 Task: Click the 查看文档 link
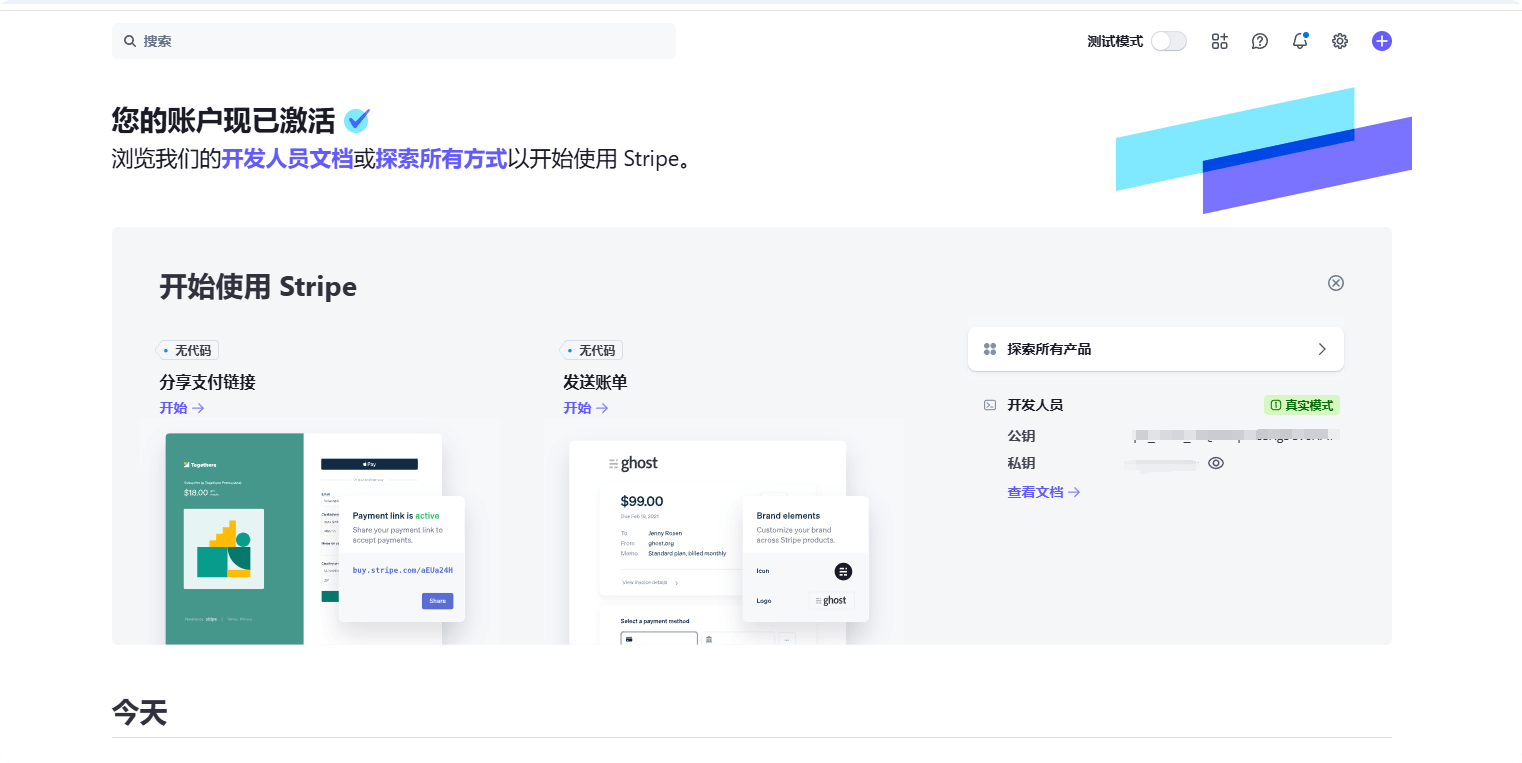tap(1037, 491)
